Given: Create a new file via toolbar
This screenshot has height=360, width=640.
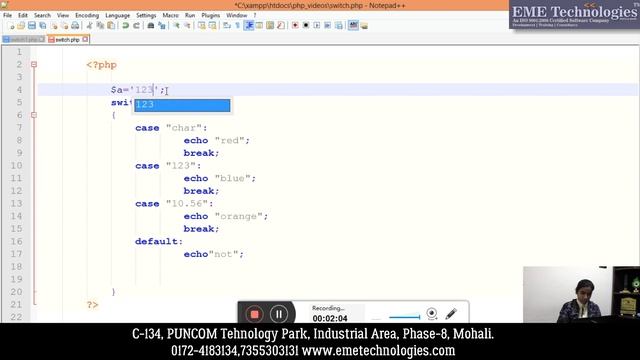Looking at the screenshot, I should [11, 26].
